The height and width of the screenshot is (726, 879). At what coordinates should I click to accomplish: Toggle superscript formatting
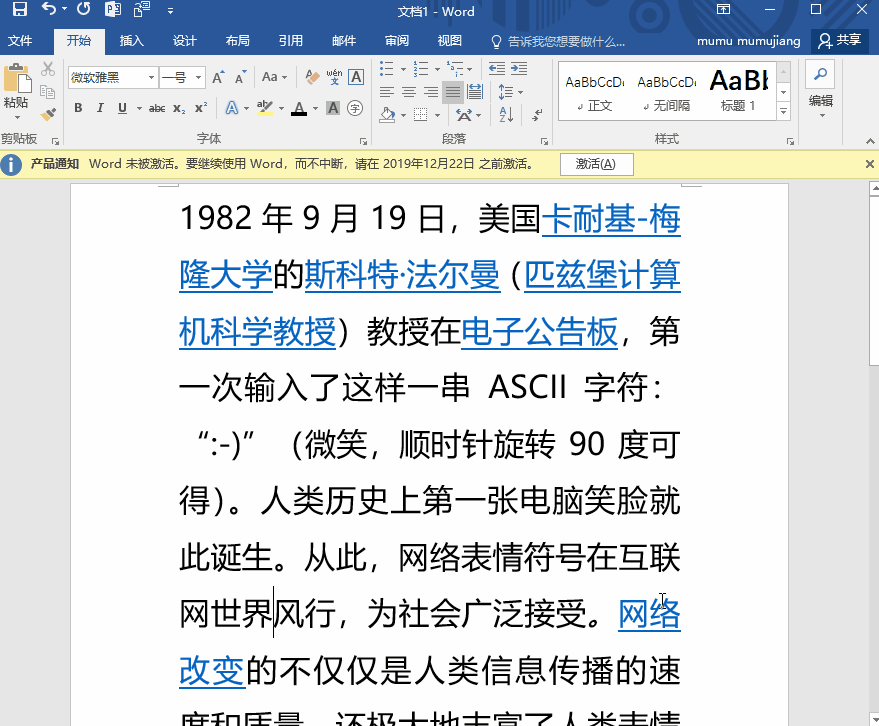(x=201, y=108)
